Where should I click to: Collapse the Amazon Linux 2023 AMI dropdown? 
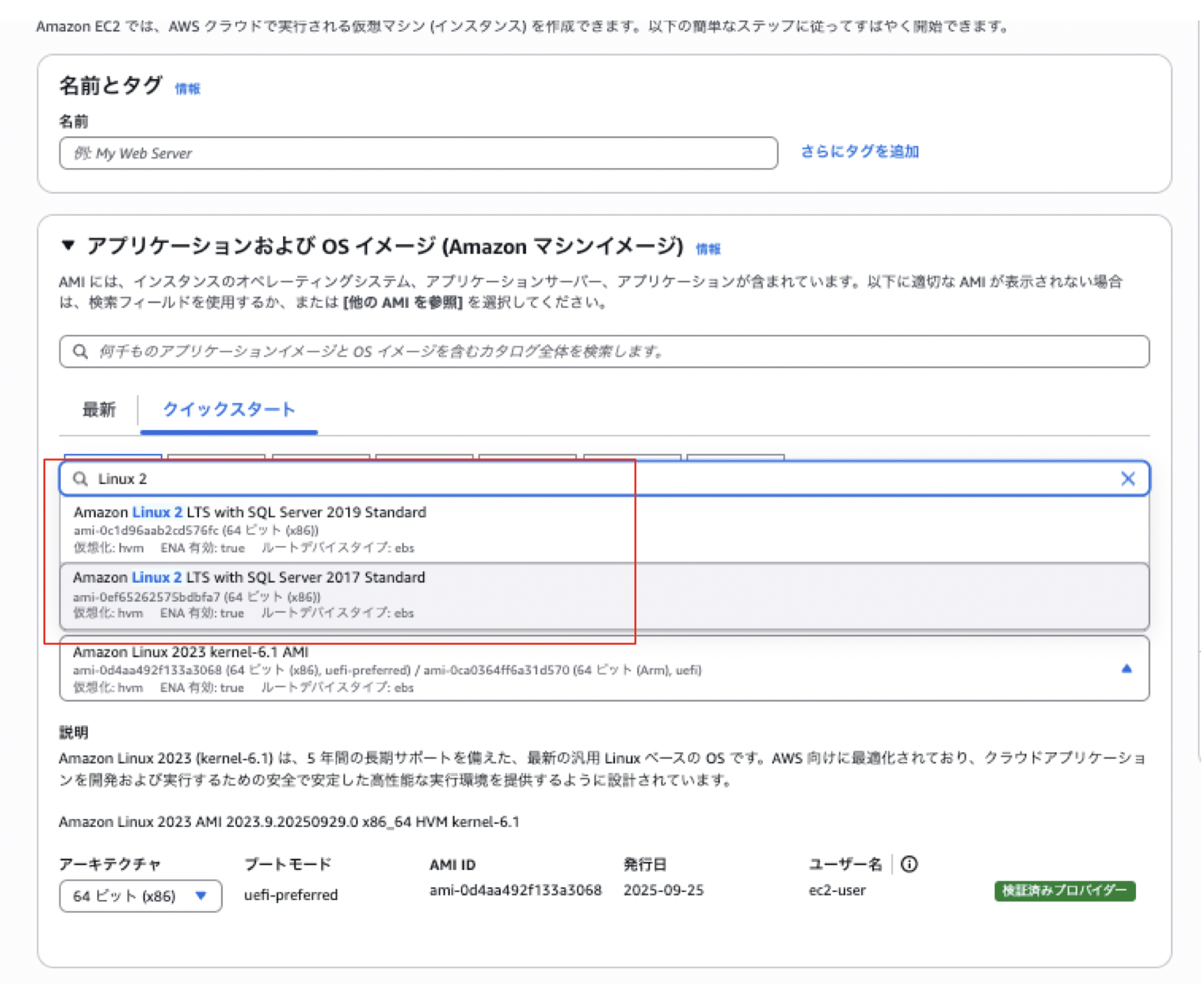[x=1126, y=668]
